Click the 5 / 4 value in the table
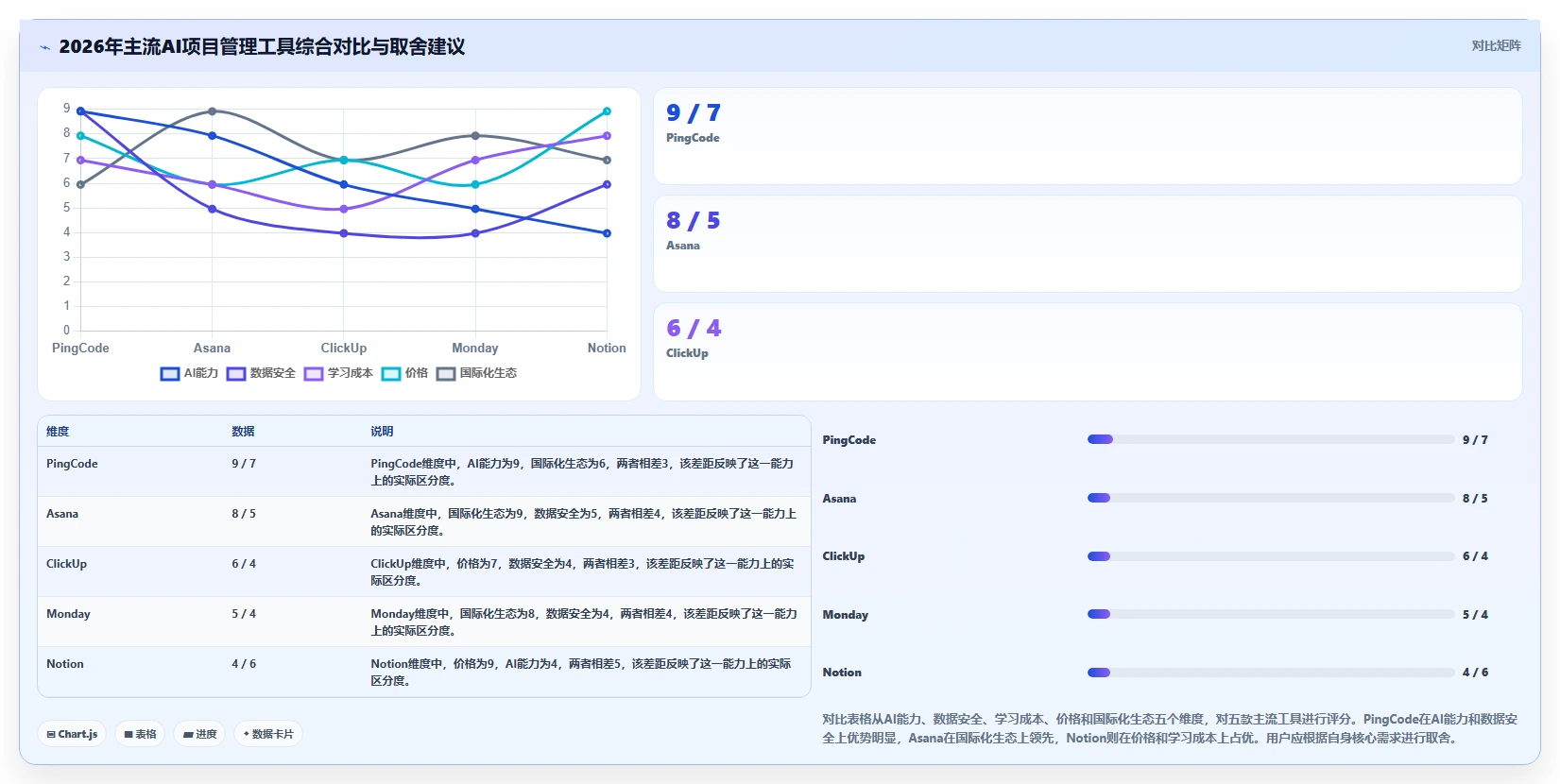The height and width of the screenshot is (784, 1560). pyautogui.click(x=244, y=614)
